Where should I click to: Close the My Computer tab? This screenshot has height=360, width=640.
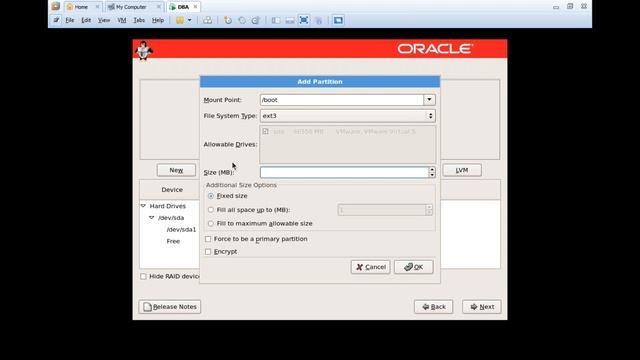point(159,7)
